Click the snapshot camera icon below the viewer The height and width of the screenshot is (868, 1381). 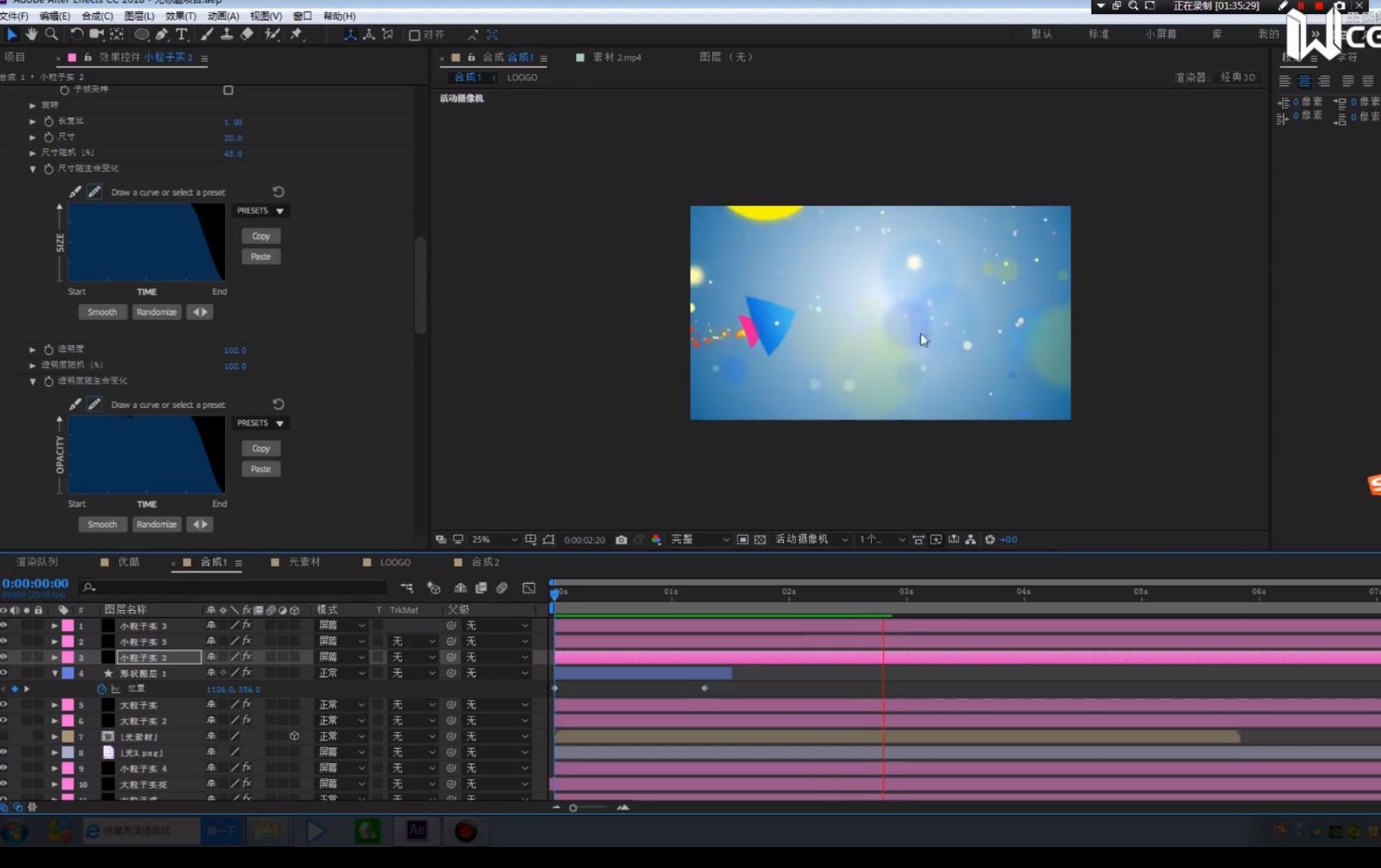(x=621, y=539)
